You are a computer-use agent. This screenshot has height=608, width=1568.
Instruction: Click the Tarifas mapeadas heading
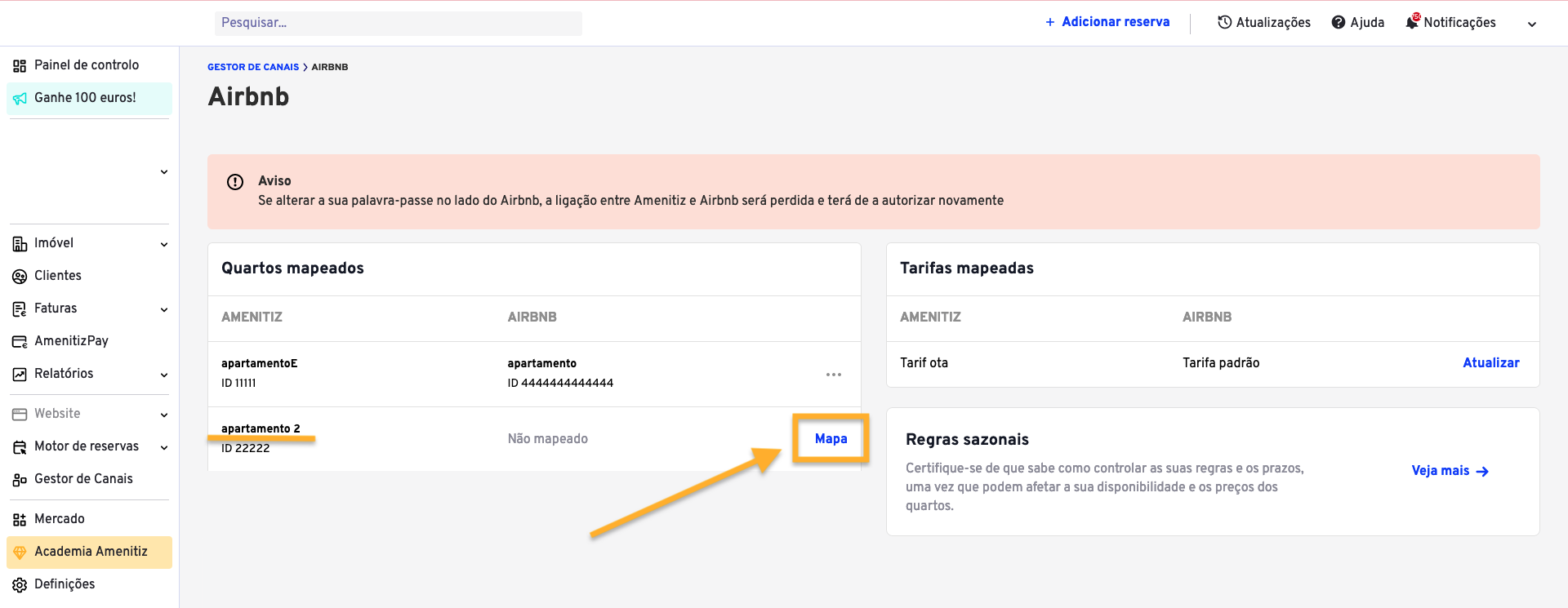click(x=967, y=268)
